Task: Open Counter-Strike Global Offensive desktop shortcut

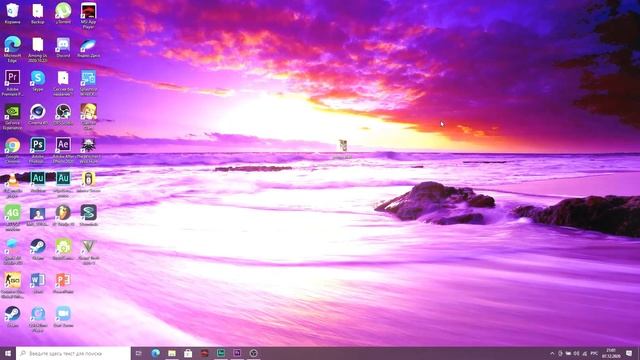Action: coord(12,281)
